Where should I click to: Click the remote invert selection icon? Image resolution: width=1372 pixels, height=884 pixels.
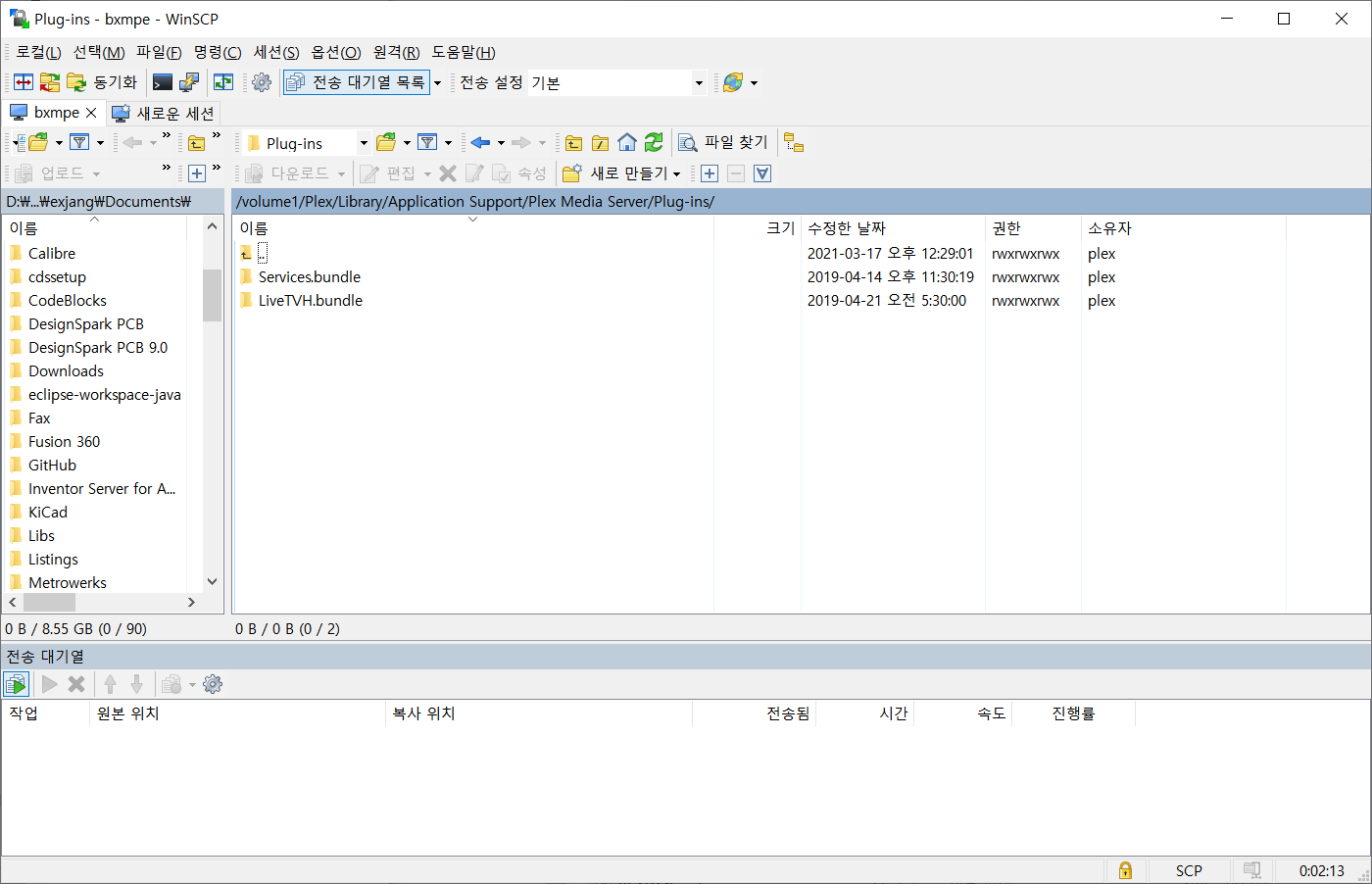pos(762,173)
